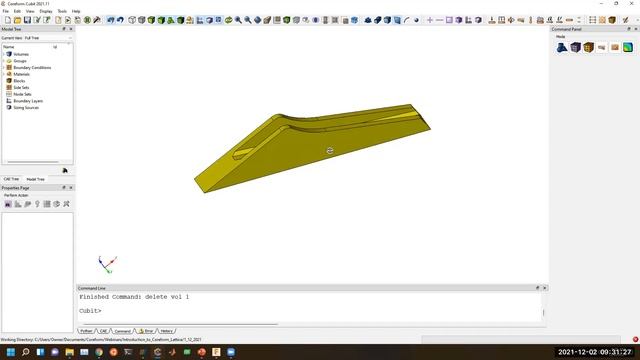Image resolution: width=640 pixels, height=360 pixels.
Task: Click the pin tool icon in Properties Page
Action: click(37, 204)
